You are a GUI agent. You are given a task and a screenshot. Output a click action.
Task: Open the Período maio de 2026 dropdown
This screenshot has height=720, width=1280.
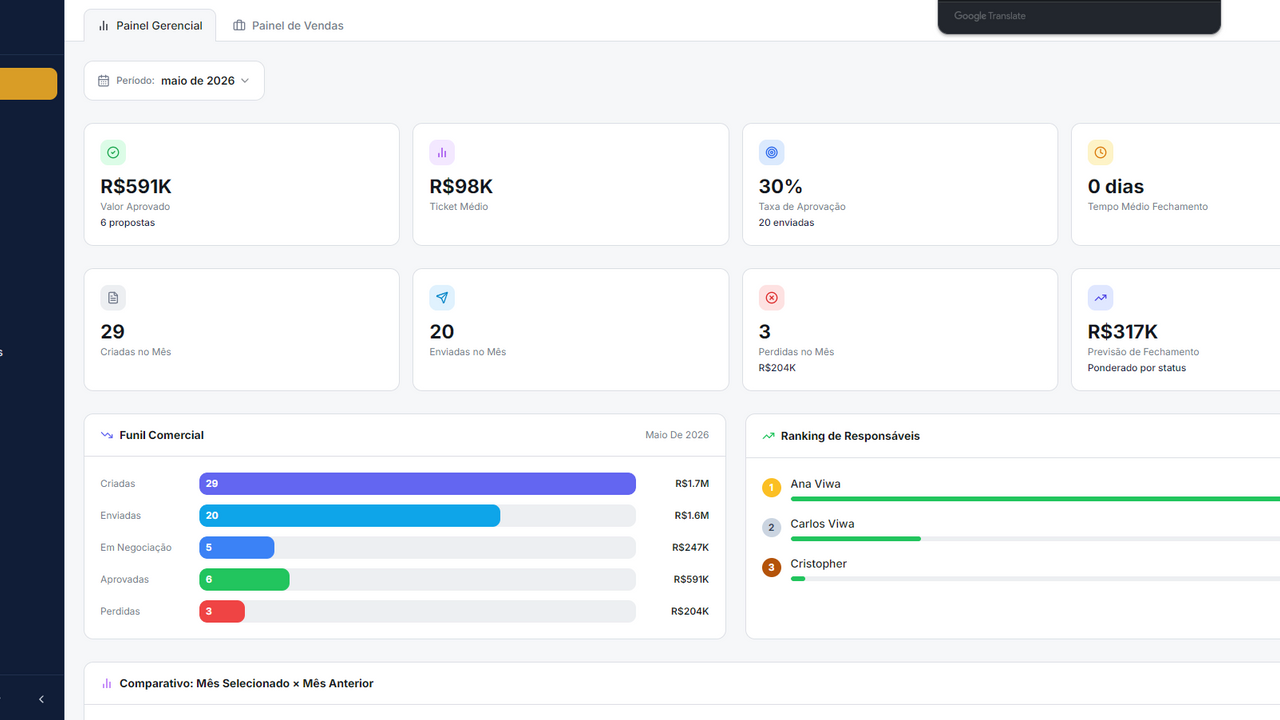(174, 81)
